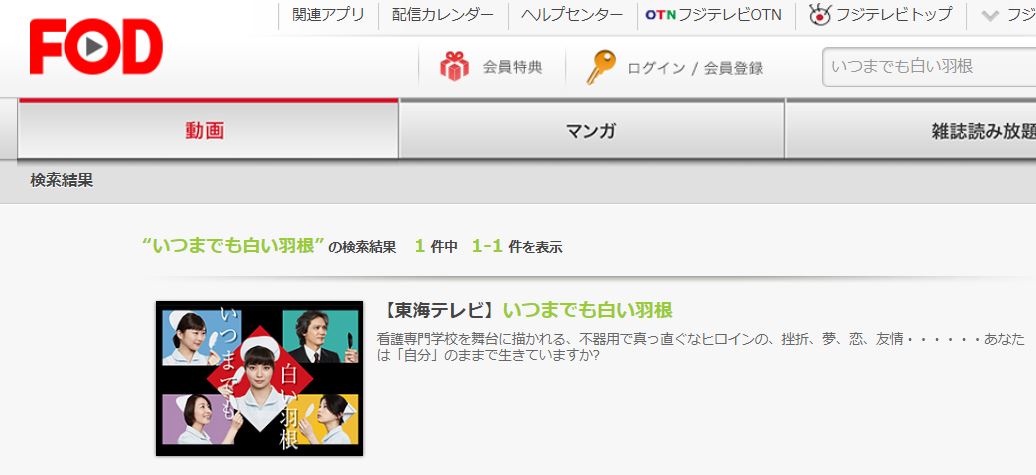1036x475 pixels.
Task: Open the 配信カレンダー link
Action: 443,15
